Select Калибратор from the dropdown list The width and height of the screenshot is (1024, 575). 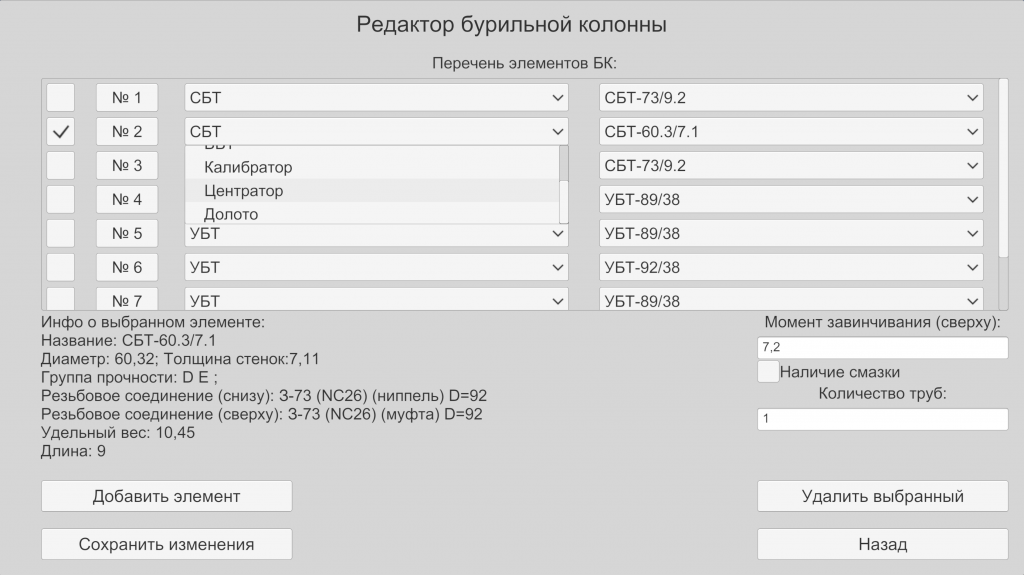[248, 167]
